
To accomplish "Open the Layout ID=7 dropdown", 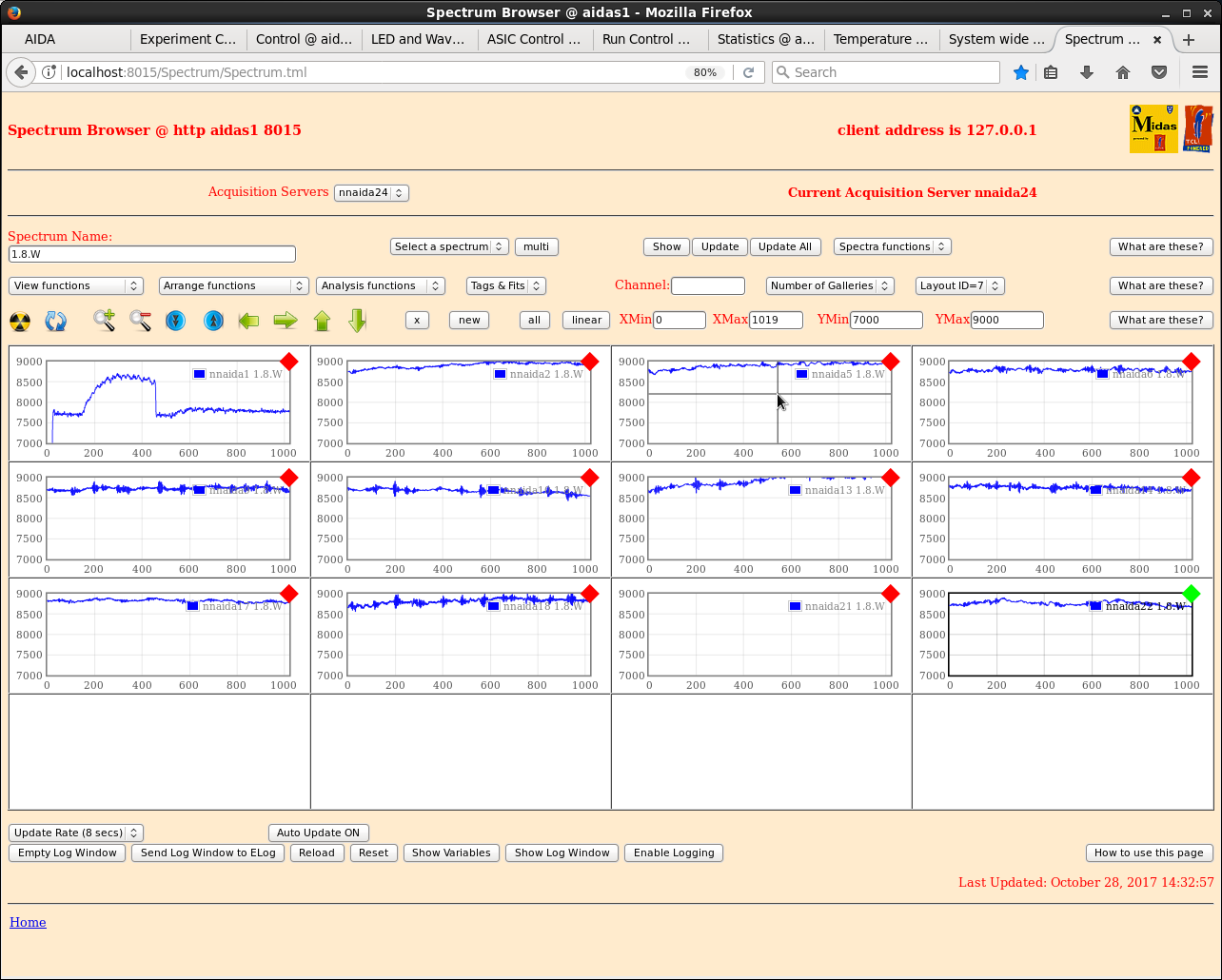I will click(x=960, y=285).
